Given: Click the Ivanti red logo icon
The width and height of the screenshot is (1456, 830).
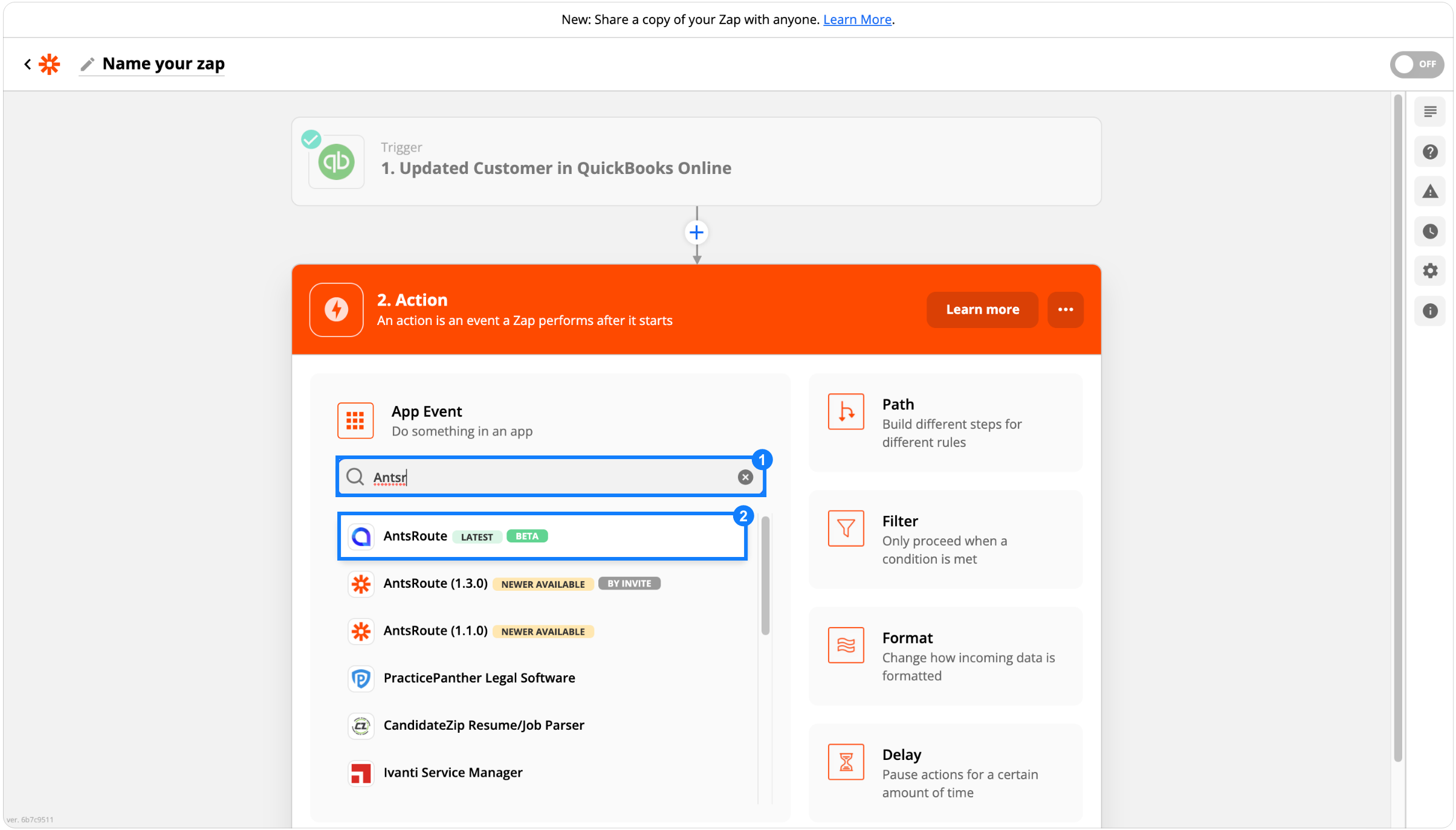Looking at the screenshot, I should point(361,773).
